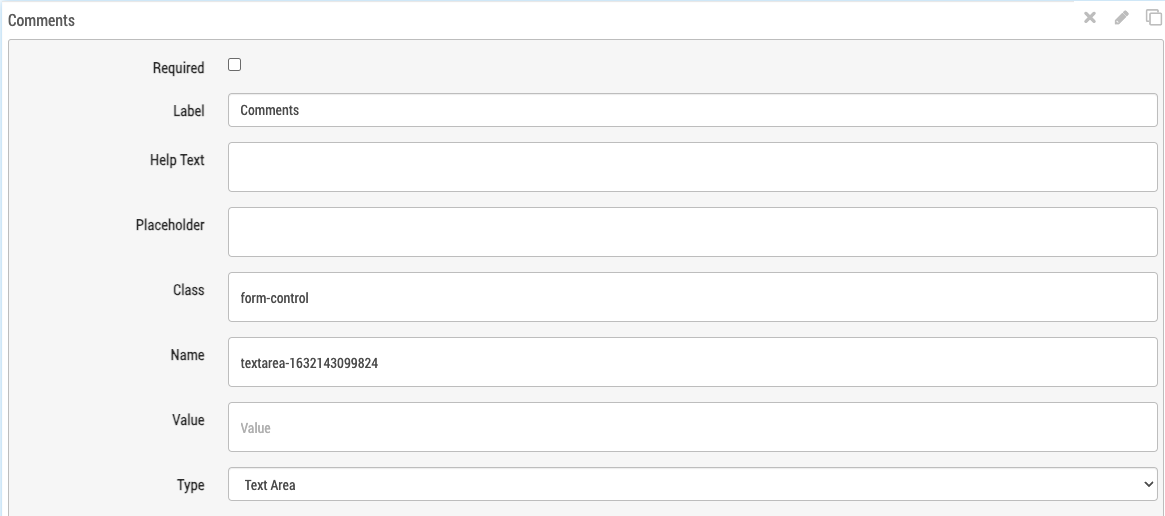Focus the empty Value input
Viewport: 1165px width, 516px height.
(x=692, y=427)
